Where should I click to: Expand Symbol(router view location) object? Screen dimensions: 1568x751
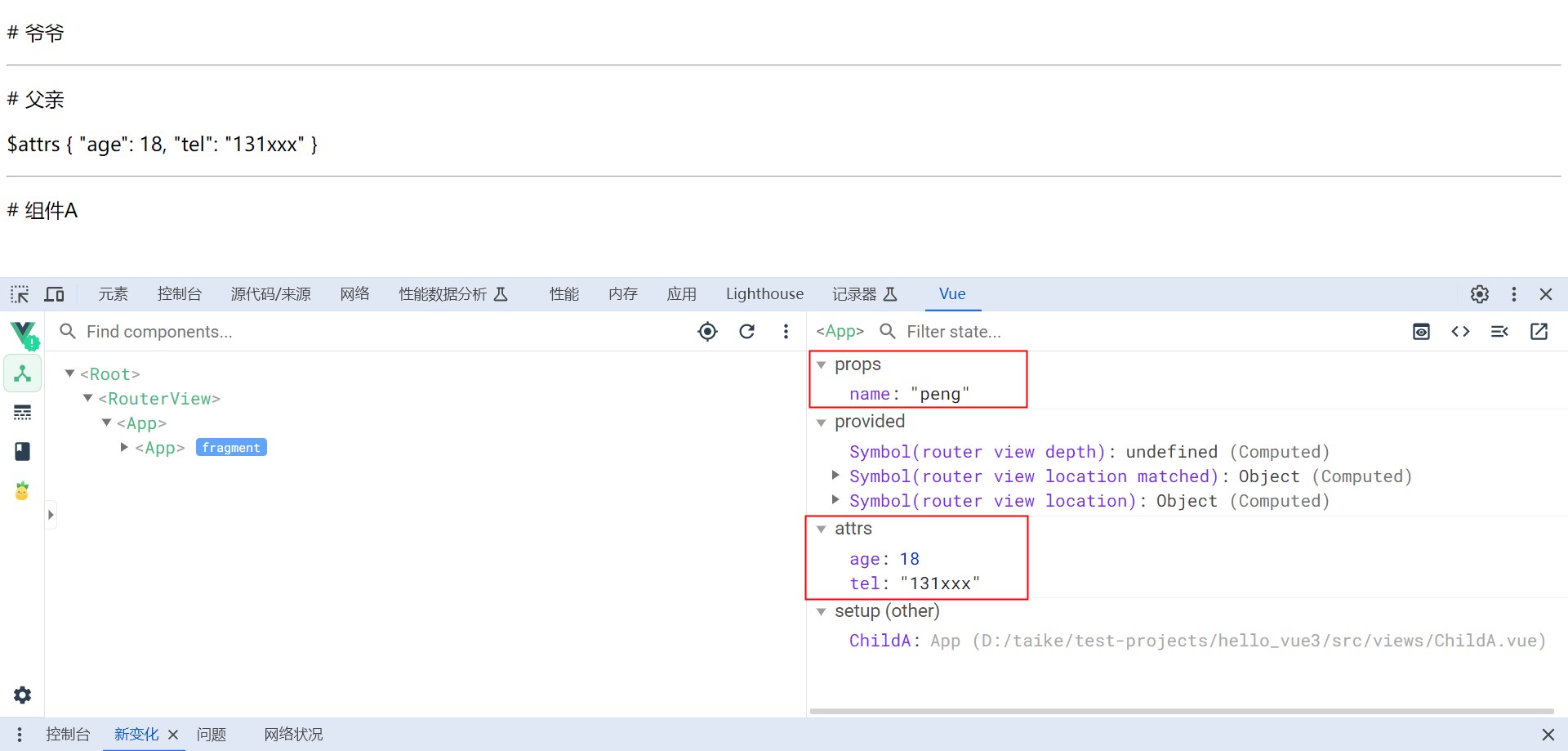(x=835, y=499)
